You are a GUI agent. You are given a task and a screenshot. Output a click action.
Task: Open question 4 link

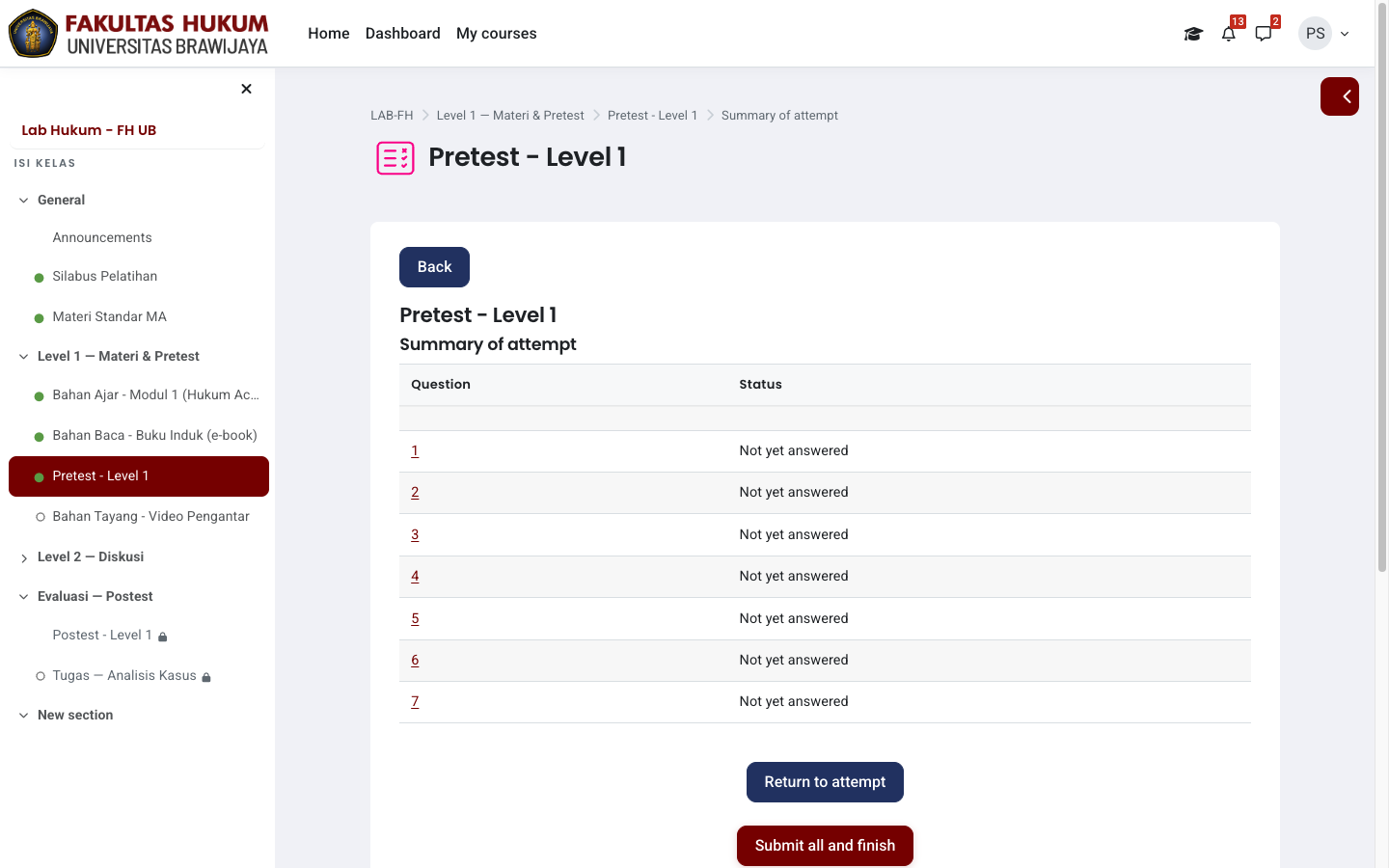(415, 576)
